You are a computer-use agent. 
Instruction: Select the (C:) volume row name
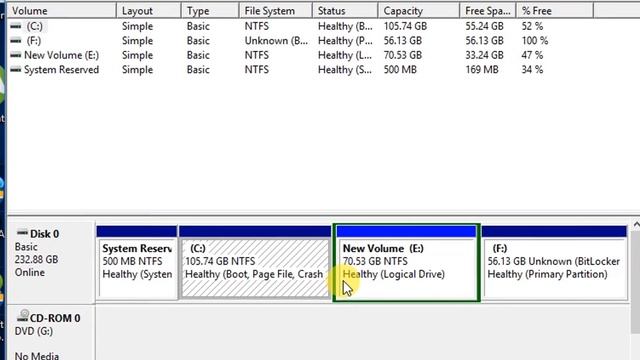[35, 27]
